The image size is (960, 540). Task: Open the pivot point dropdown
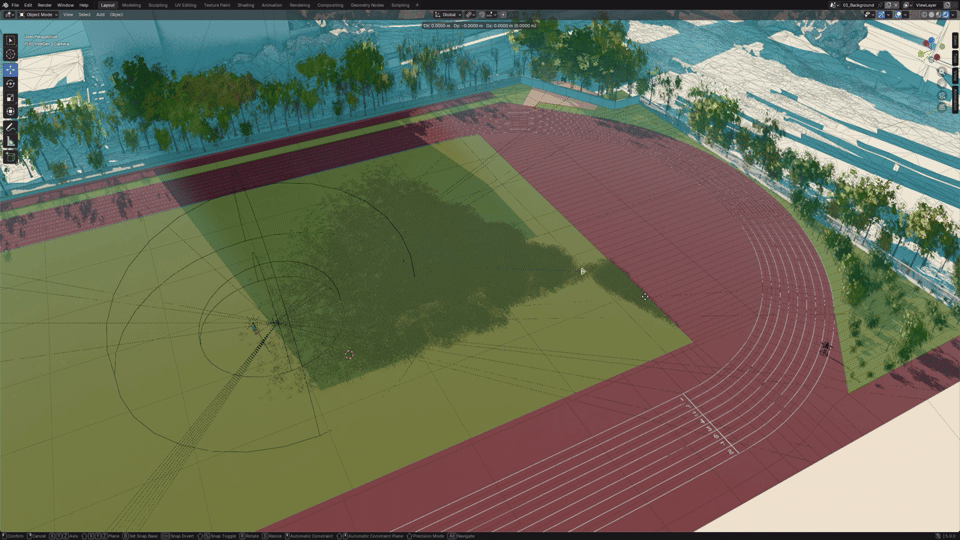[470, 15]
